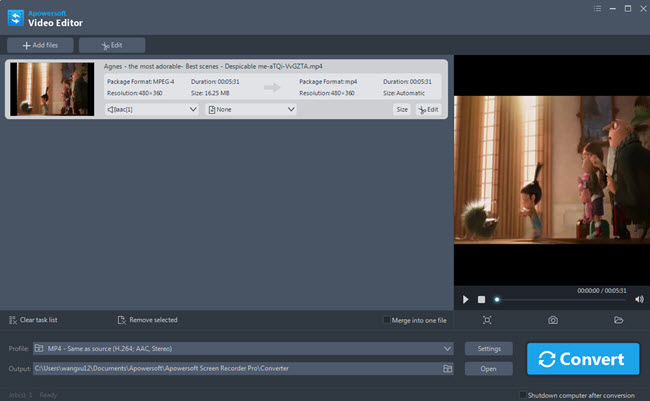Enable Shutdown computer after conversion checkbox

(523, 395)
